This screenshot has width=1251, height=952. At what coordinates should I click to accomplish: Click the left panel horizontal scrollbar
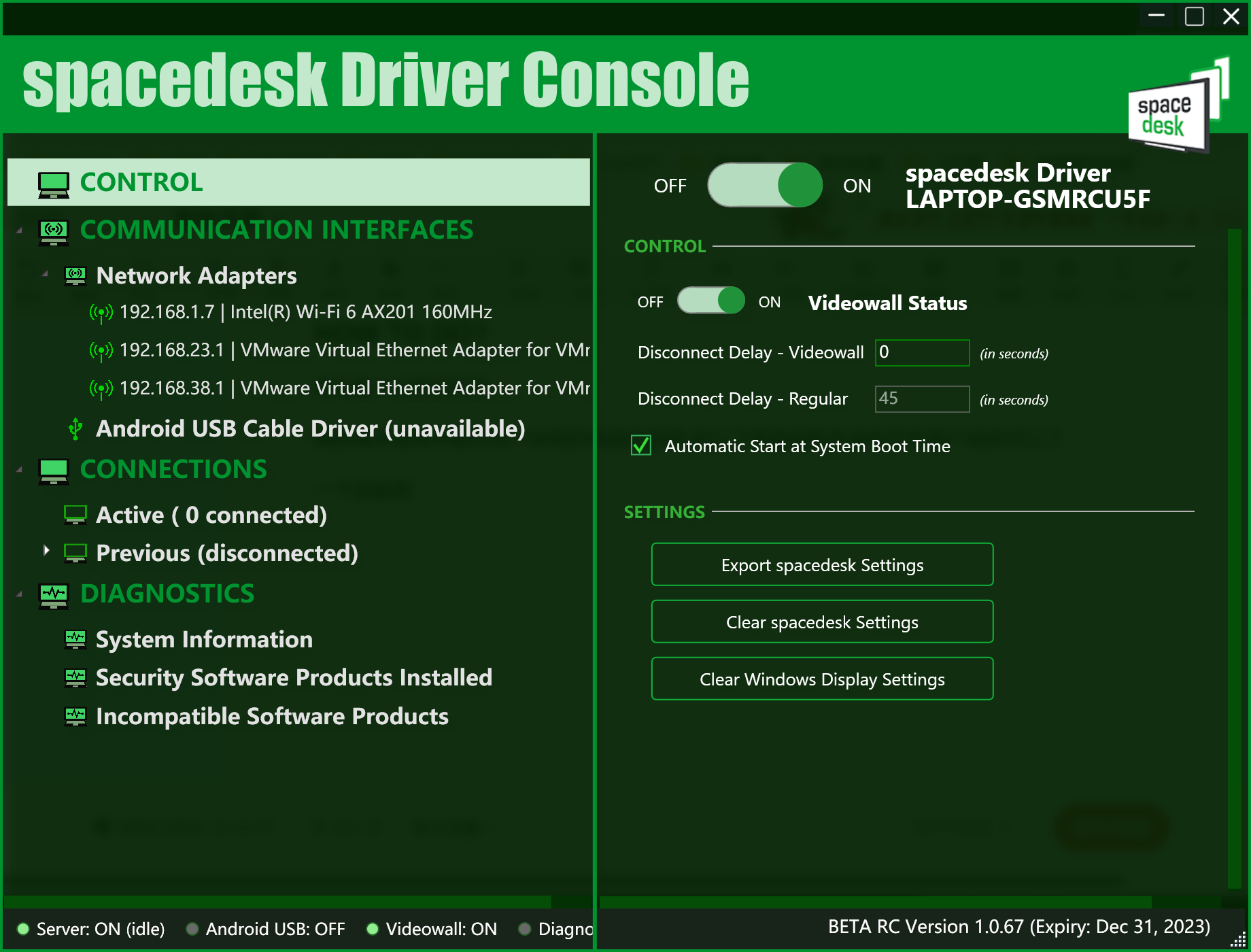277,902
